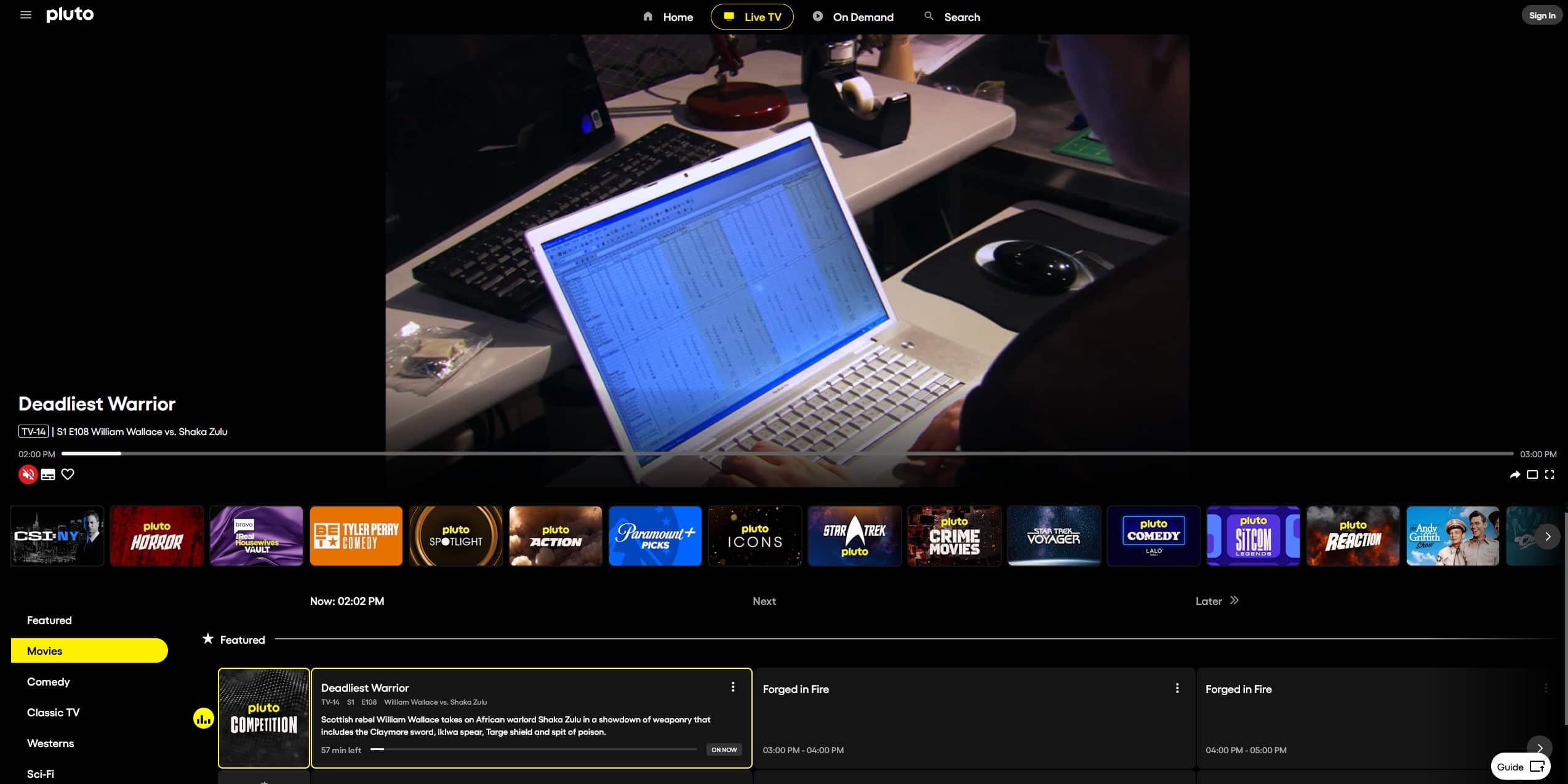Open Star Trek Pluto channel
Image resolution: width=1568 pixels, height=784 pixels.
click(855, 536)
